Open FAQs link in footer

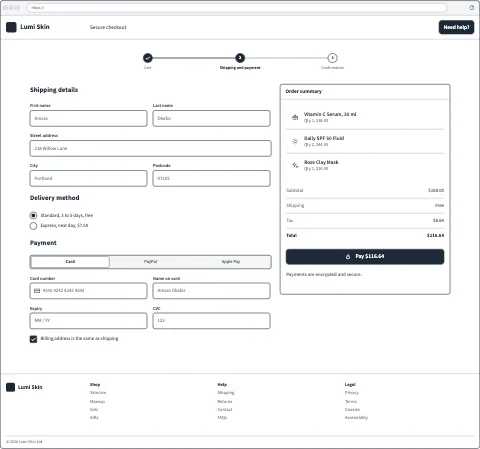222,417
